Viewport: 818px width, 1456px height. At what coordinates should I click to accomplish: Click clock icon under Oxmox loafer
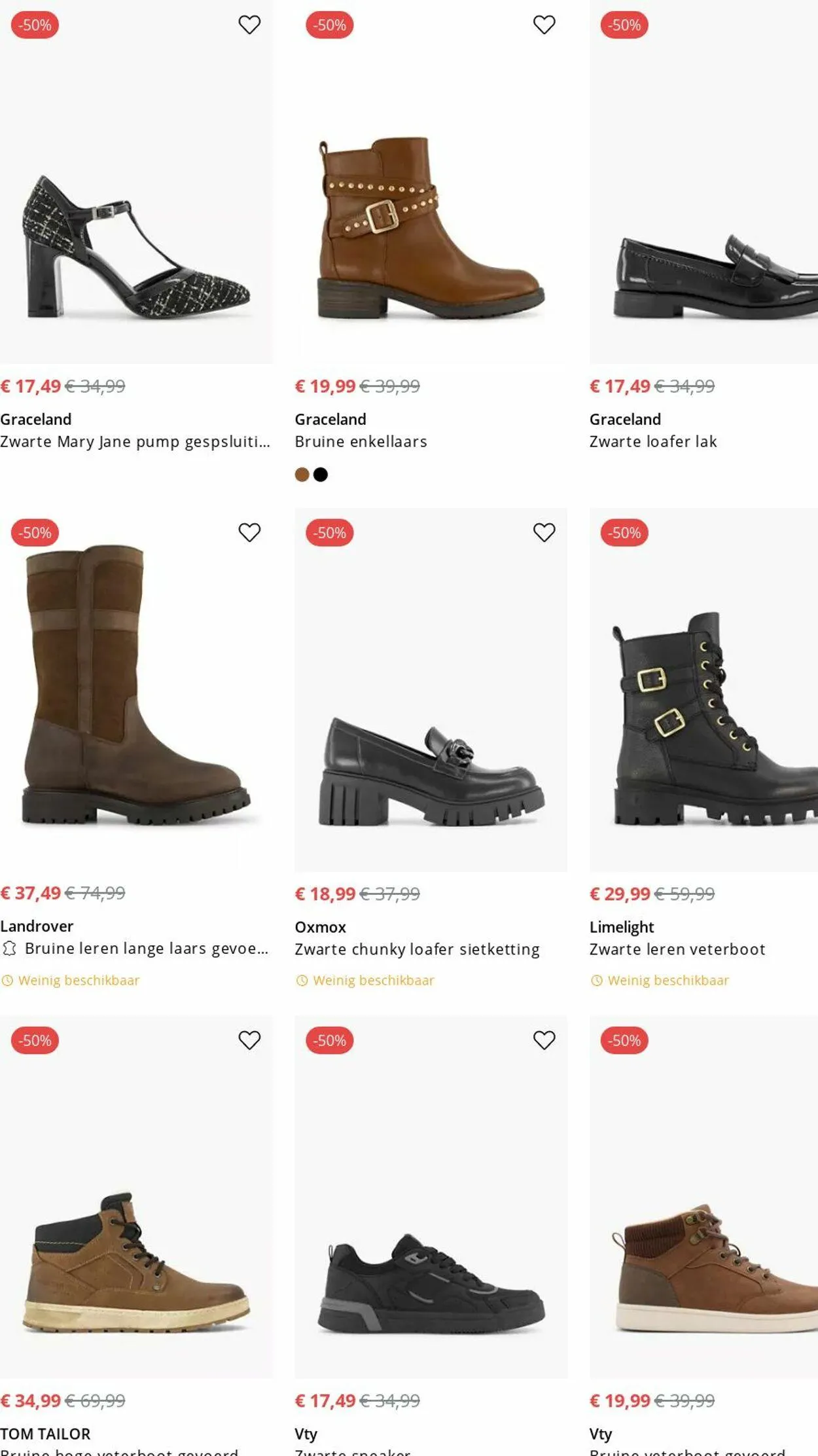pyautogui.click(x=302, y=980)
